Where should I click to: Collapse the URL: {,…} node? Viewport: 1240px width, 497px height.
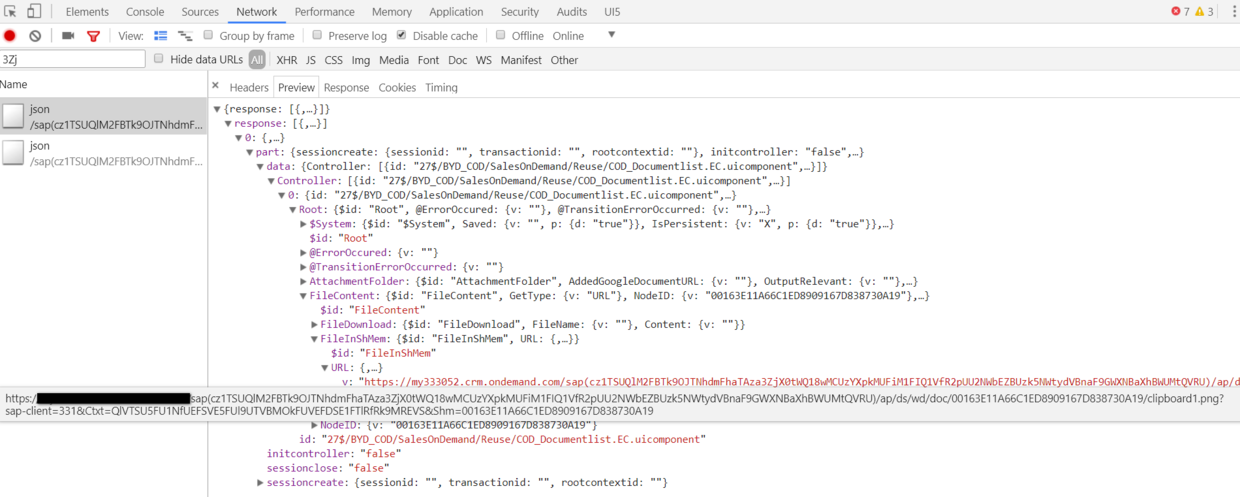[326, 368]
